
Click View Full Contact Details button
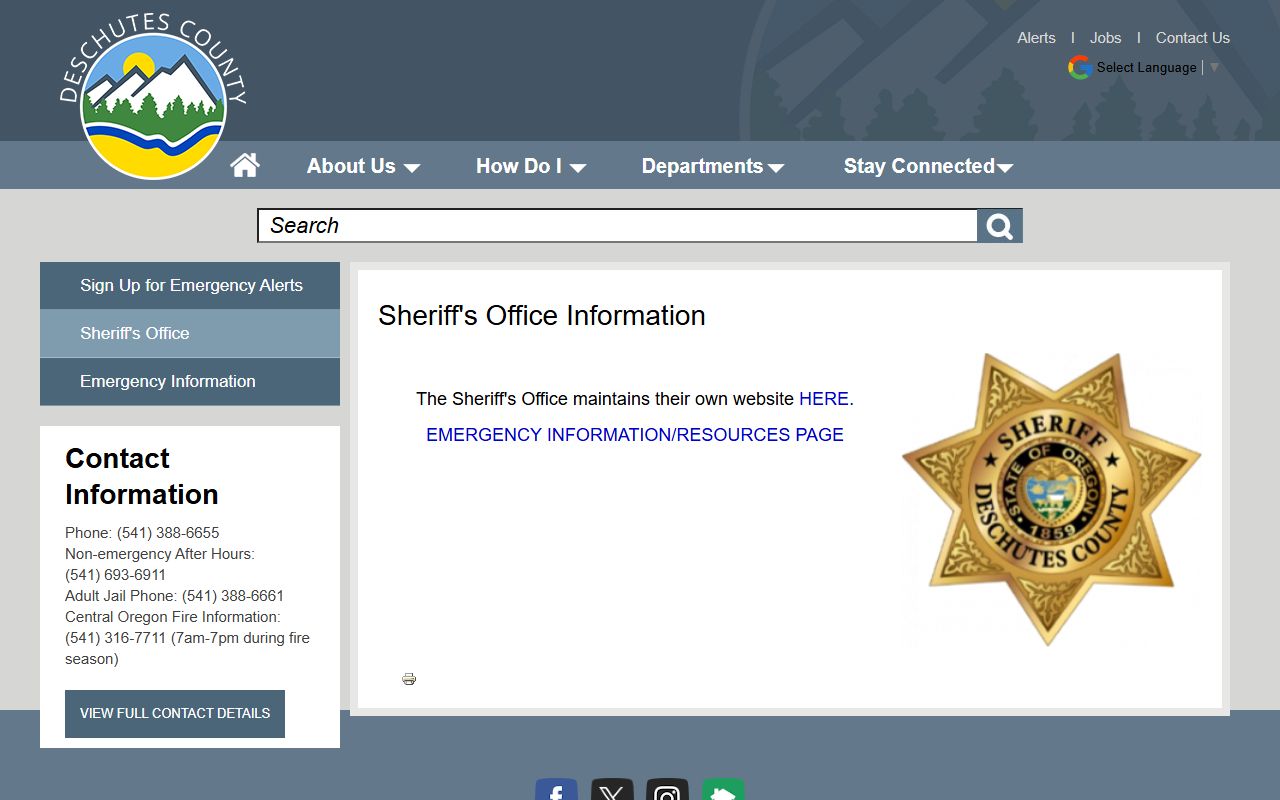[x=175, y=714]
